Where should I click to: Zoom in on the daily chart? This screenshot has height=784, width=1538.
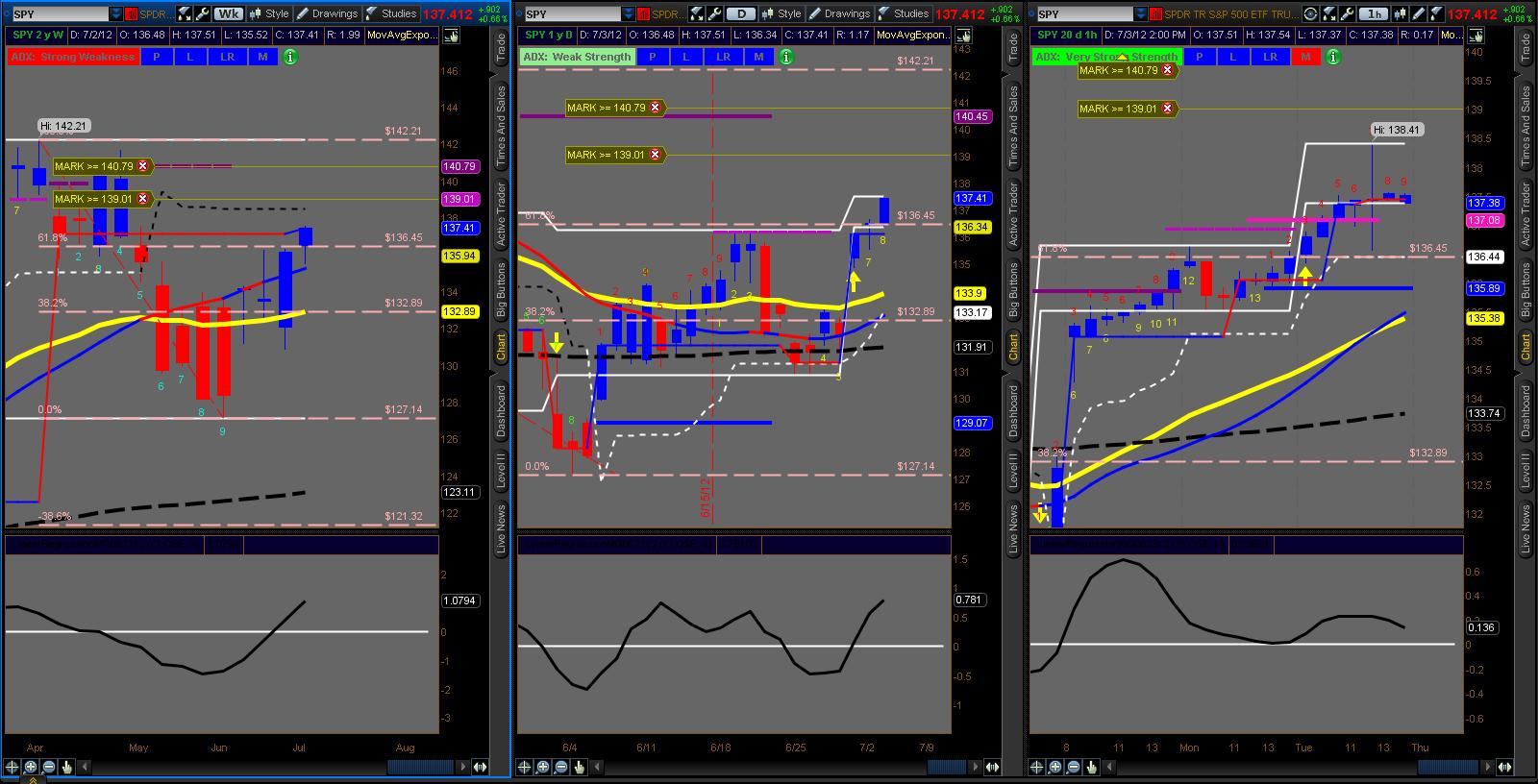[543, 767]
